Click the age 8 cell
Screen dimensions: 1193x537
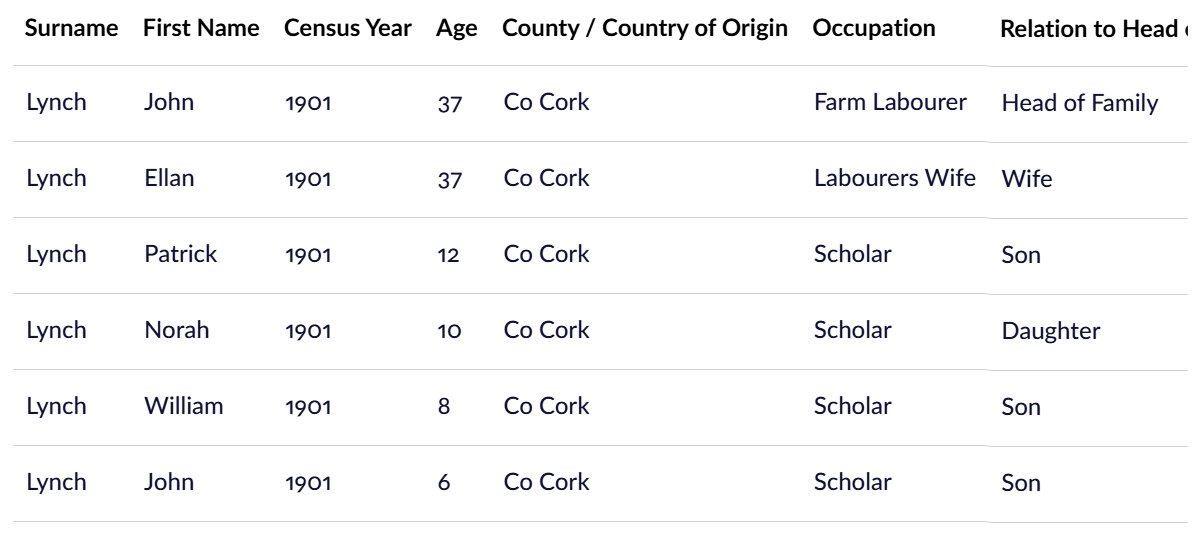(x=444, y=407)
